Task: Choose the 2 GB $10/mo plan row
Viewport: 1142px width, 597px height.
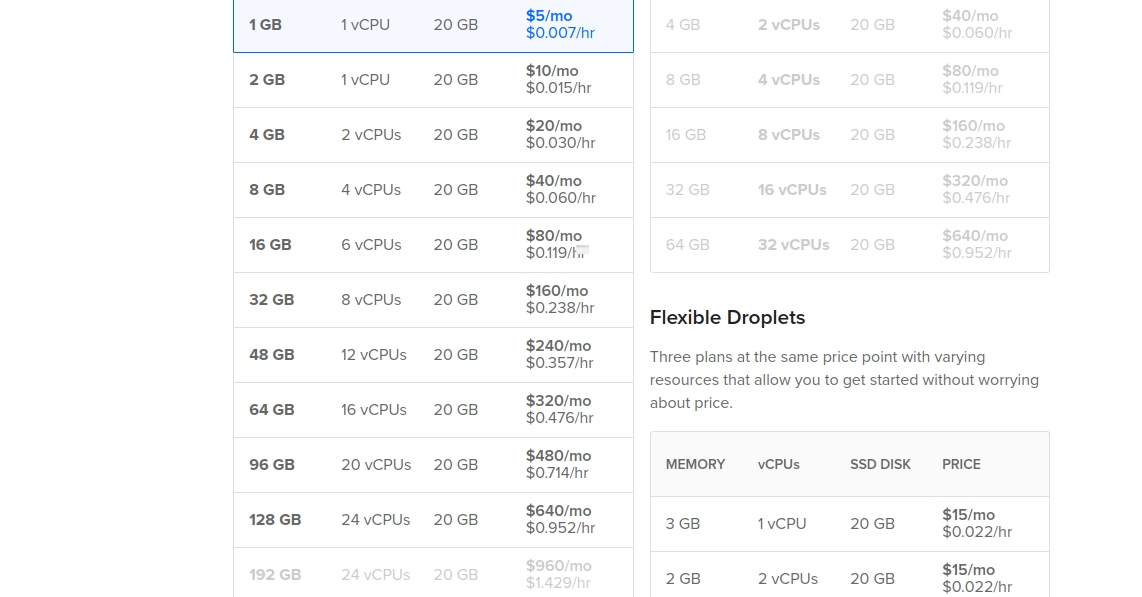Action: click(x=433, y=80)
